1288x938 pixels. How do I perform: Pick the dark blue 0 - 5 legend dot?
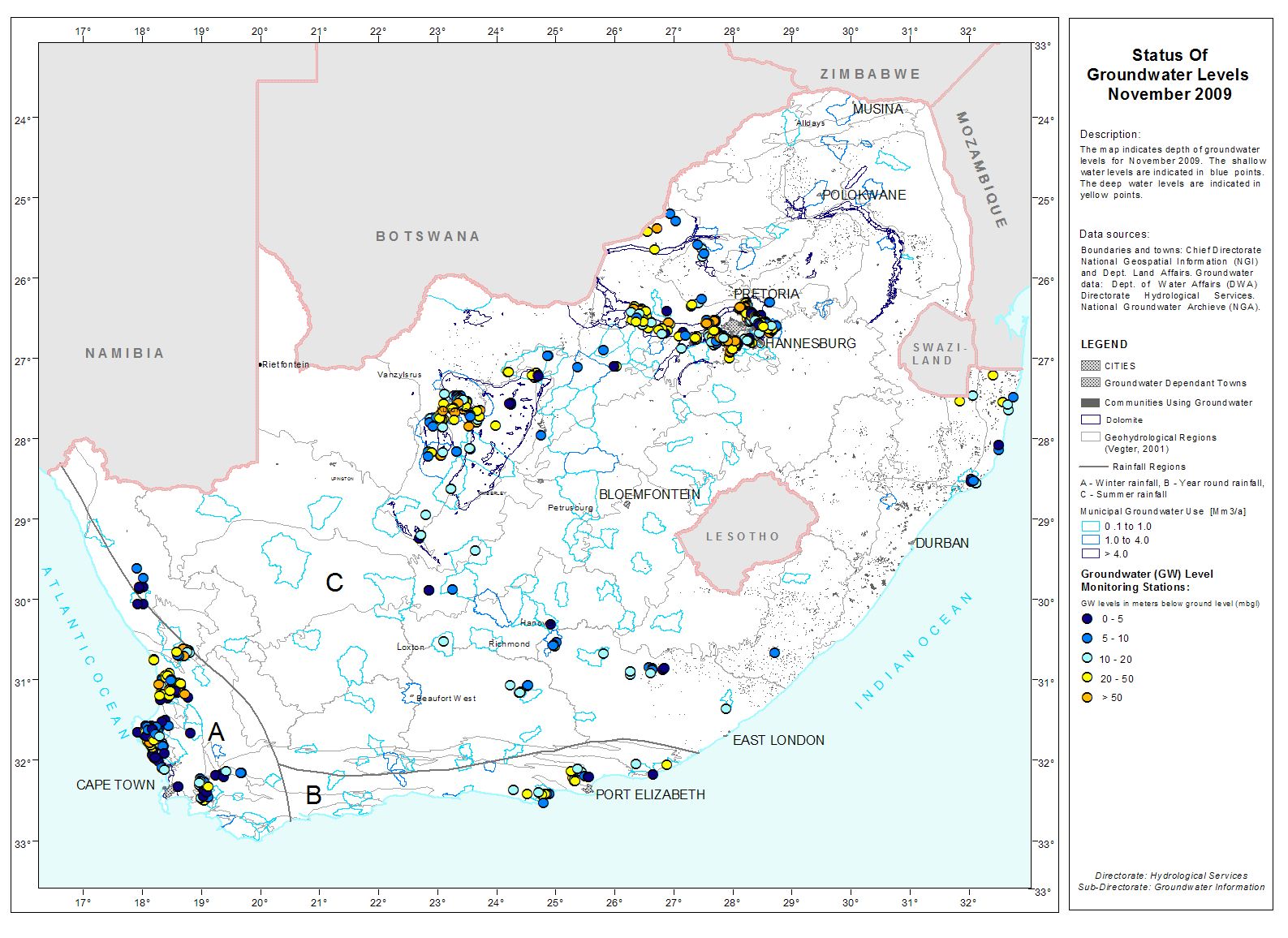(x=1088, y=618)
